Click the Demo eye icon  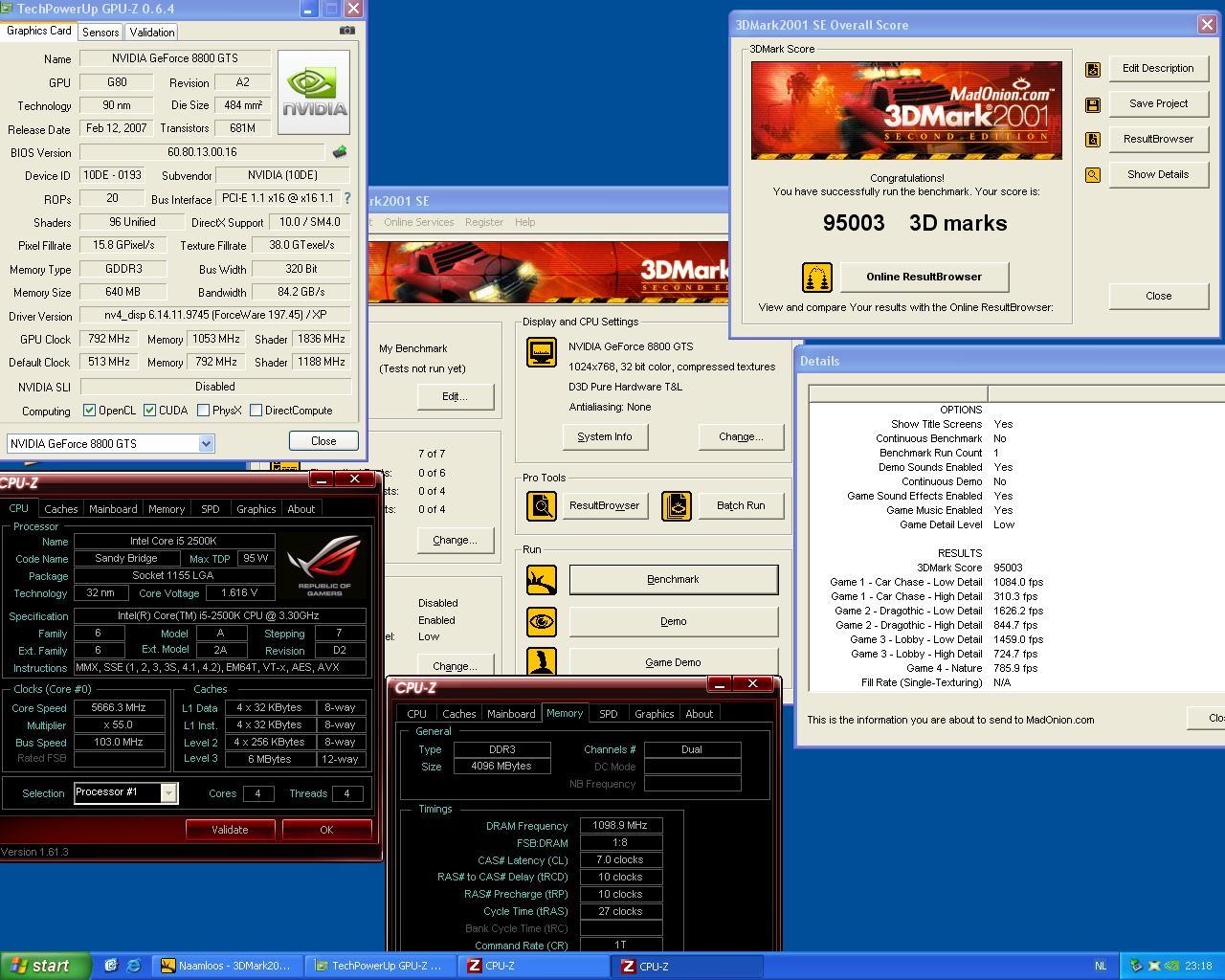coord(542,621)
